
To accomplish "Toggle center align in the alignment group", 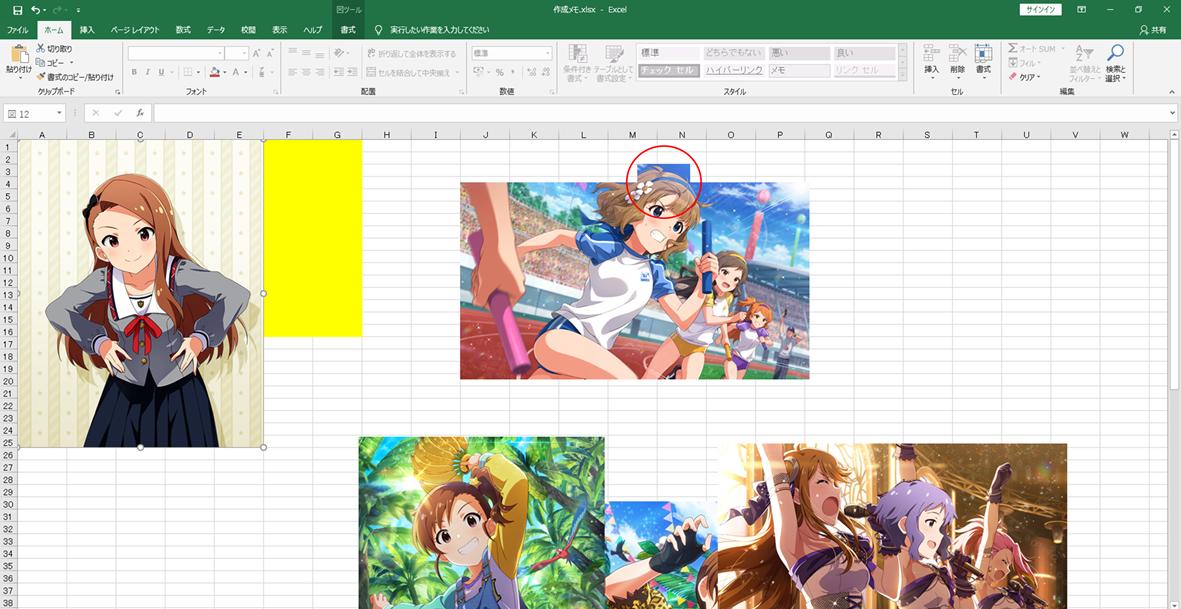I will 306,72.
